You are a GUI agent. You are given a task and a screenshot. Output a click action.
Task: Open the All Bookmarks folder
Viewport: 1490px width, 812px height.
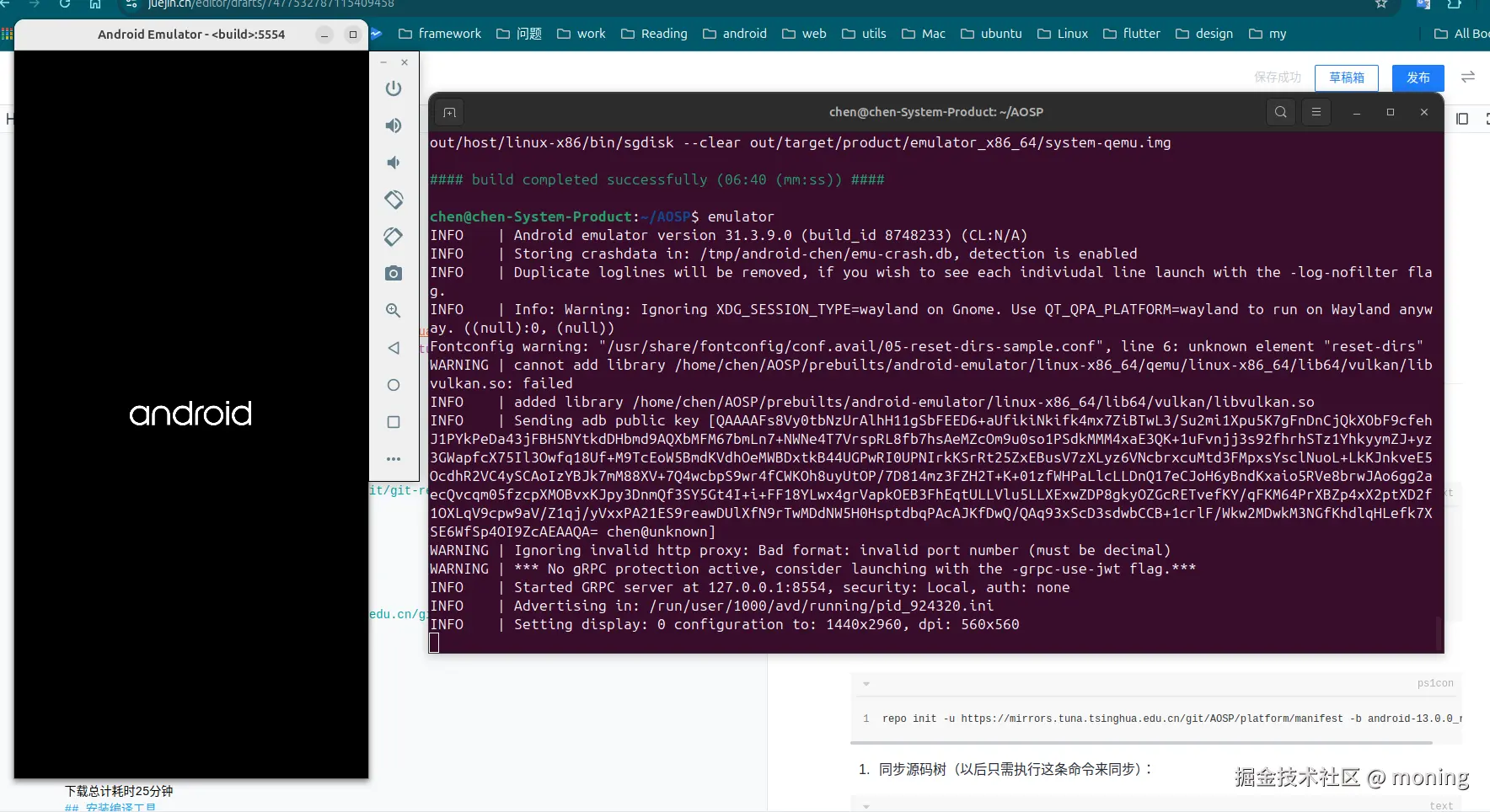(1461, 34)
